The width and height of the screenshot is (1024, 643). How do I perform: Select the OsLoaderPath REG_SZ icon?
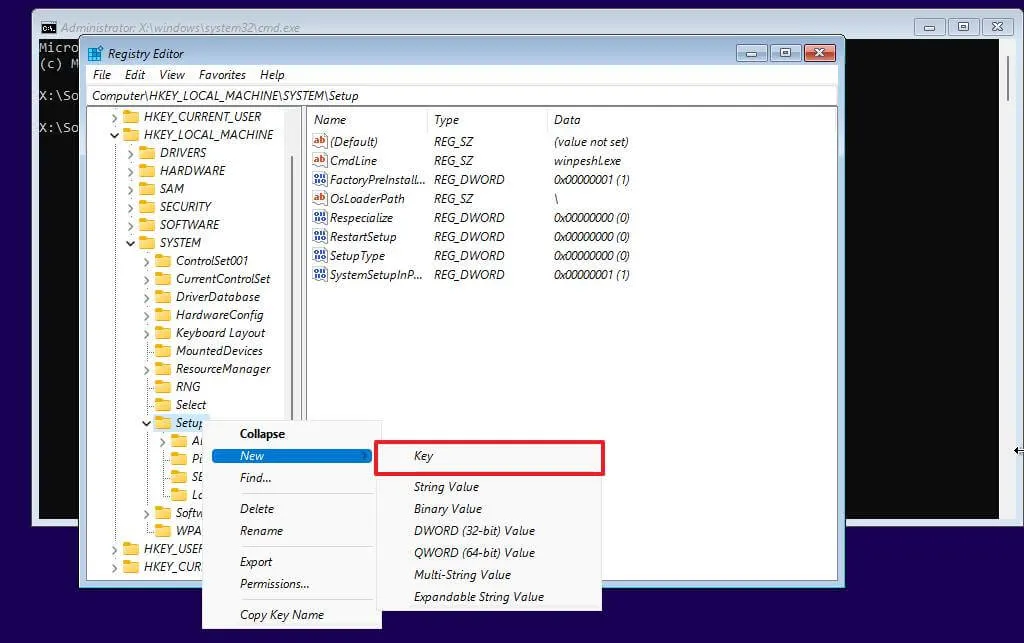(318, 198)
